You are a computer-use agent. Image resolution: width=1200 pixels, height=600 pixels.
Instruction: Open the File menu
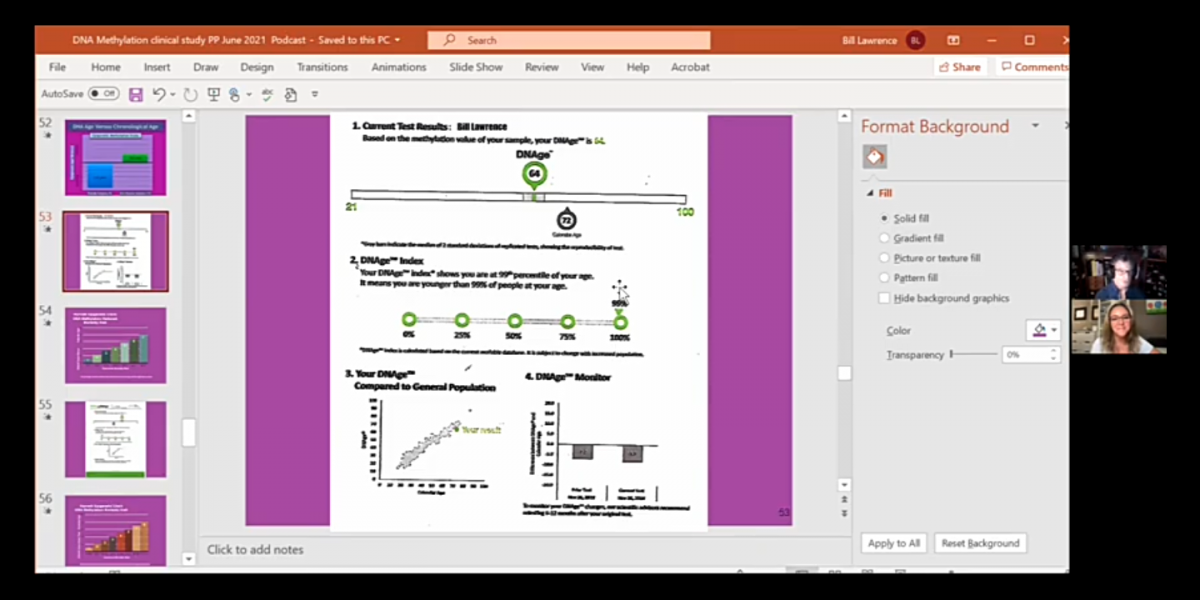click(x=58, y=67)
